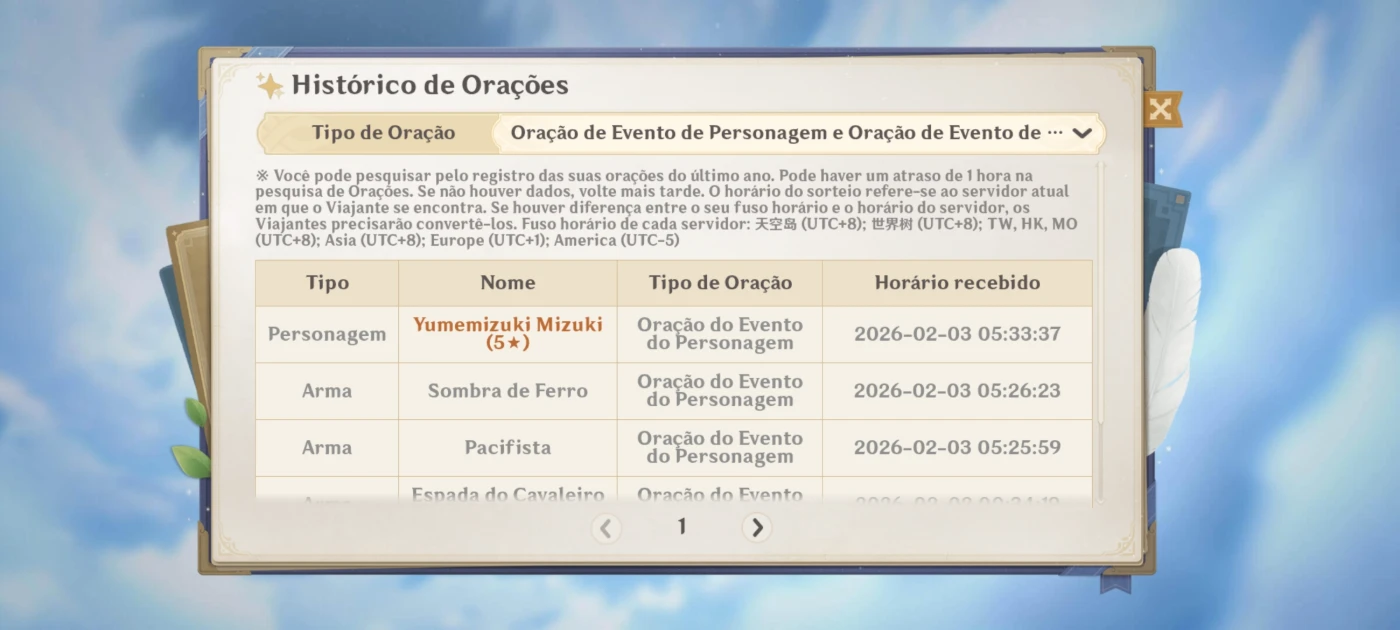This screenshot has width=1400, height=630.
Task: Expand the prayer type chevron arrow
Action: (1081, 133)
